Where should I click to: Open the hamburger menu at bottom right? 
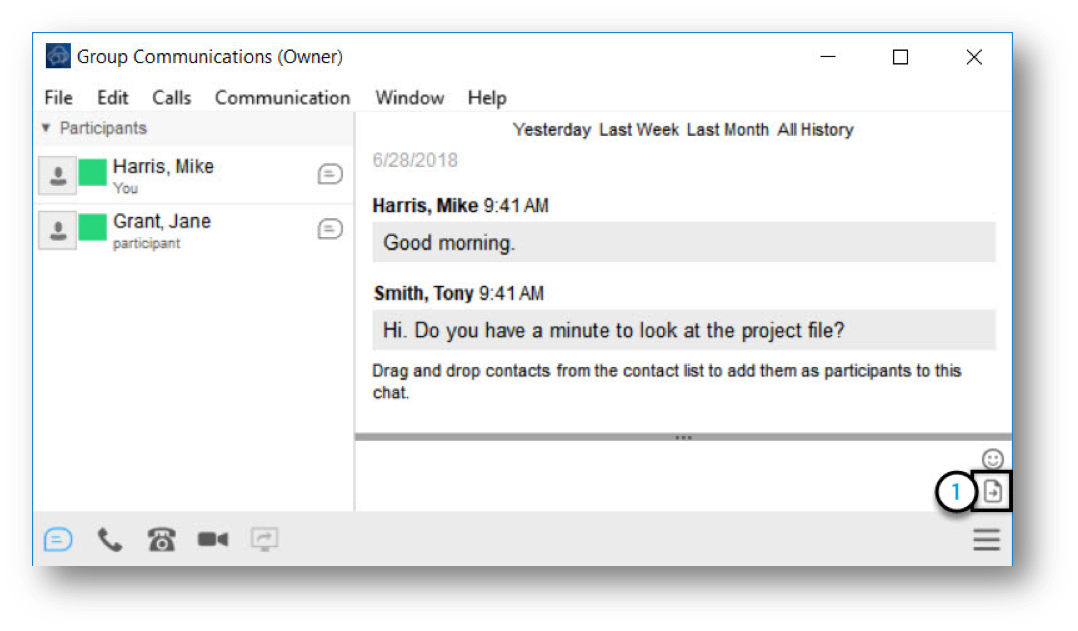(987, 540)
